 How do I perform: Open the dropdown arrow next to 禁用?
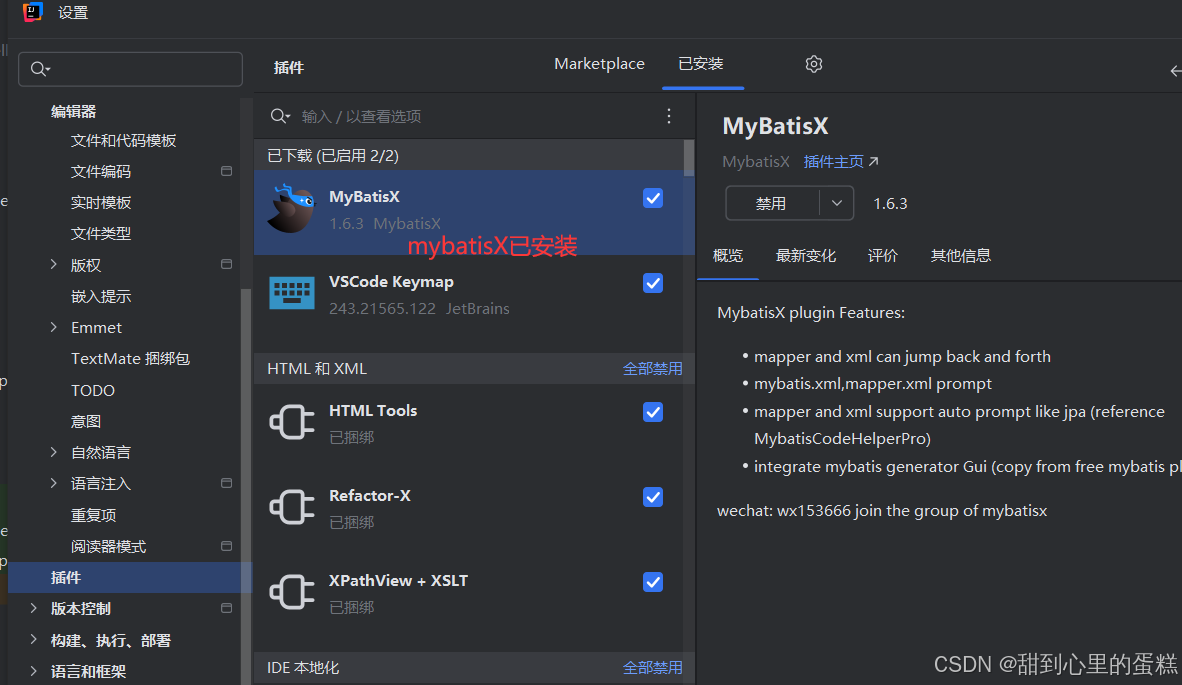pyautogui.click(x=837, y=203)
